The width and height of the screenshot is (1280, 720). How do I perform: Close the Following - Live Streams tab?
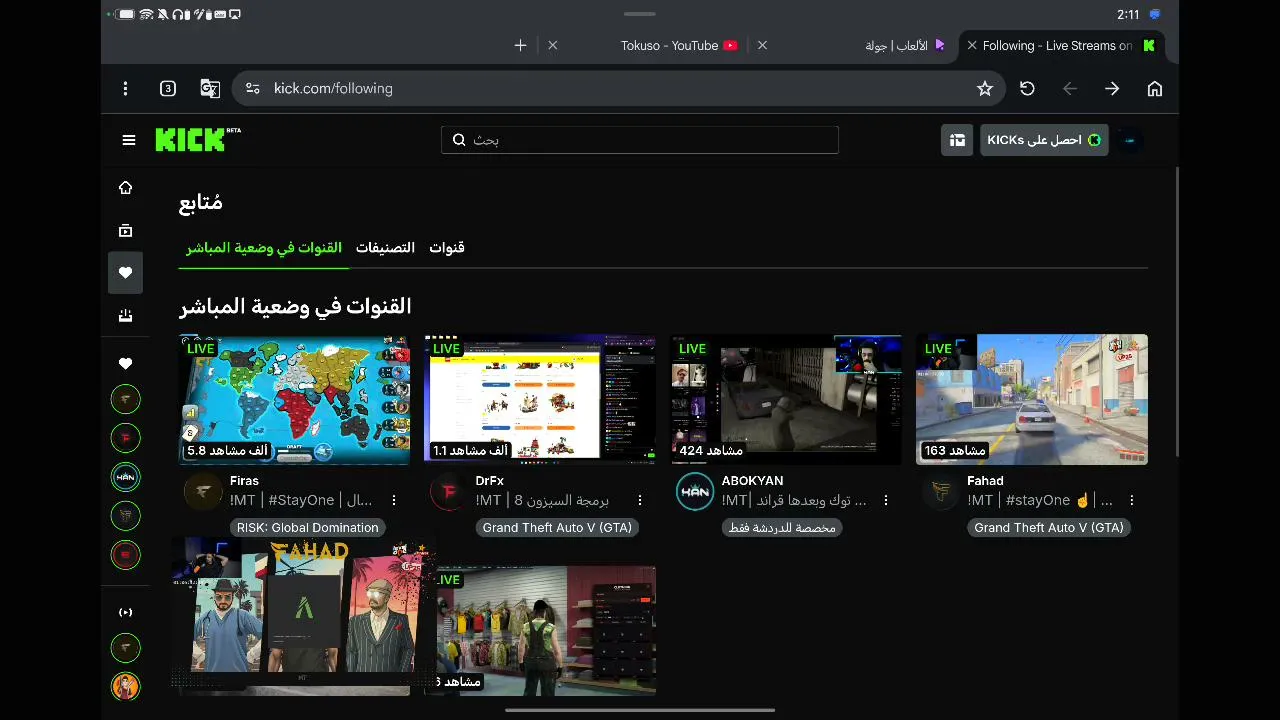pos(972,45)
